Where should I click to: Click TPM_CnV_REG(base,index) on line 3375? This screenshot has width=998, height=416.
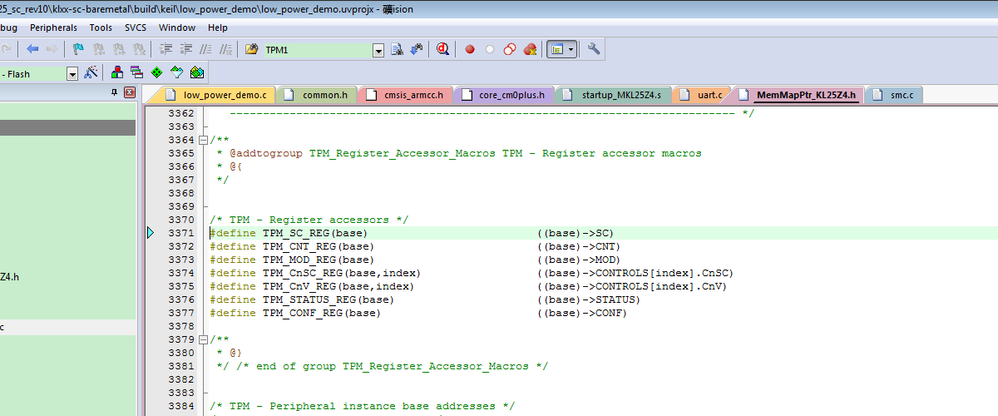(x=339, y=286)
